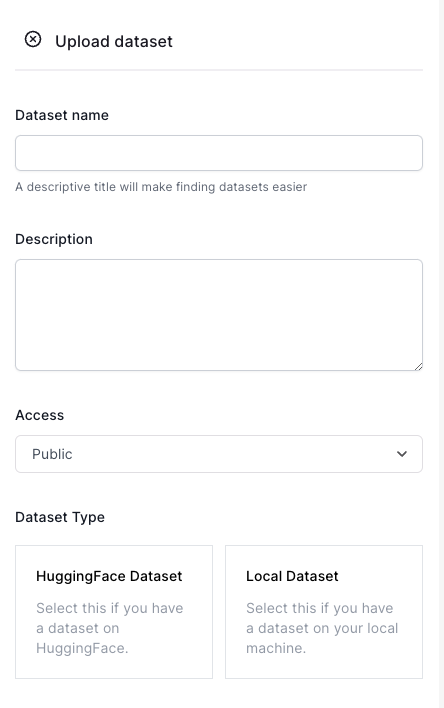Focus the Dataset name input field
This screenshot has width=444, height=708.
coord(219,153)
